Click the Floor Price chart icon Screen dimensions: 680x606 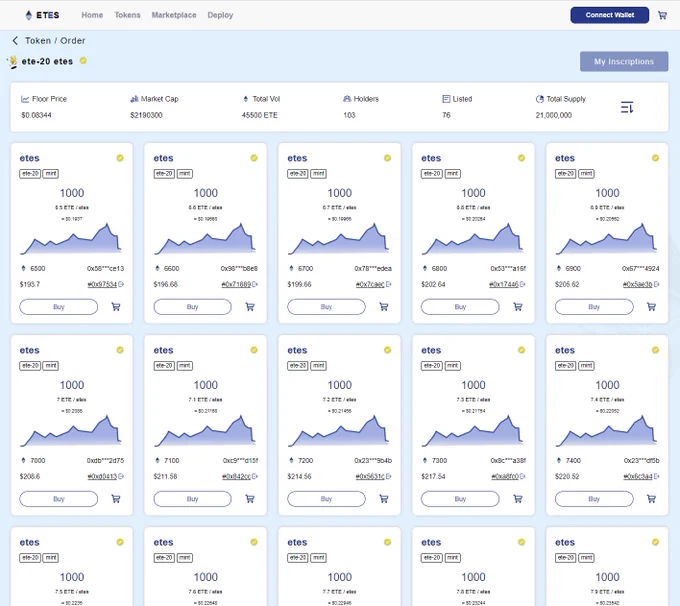25,99
